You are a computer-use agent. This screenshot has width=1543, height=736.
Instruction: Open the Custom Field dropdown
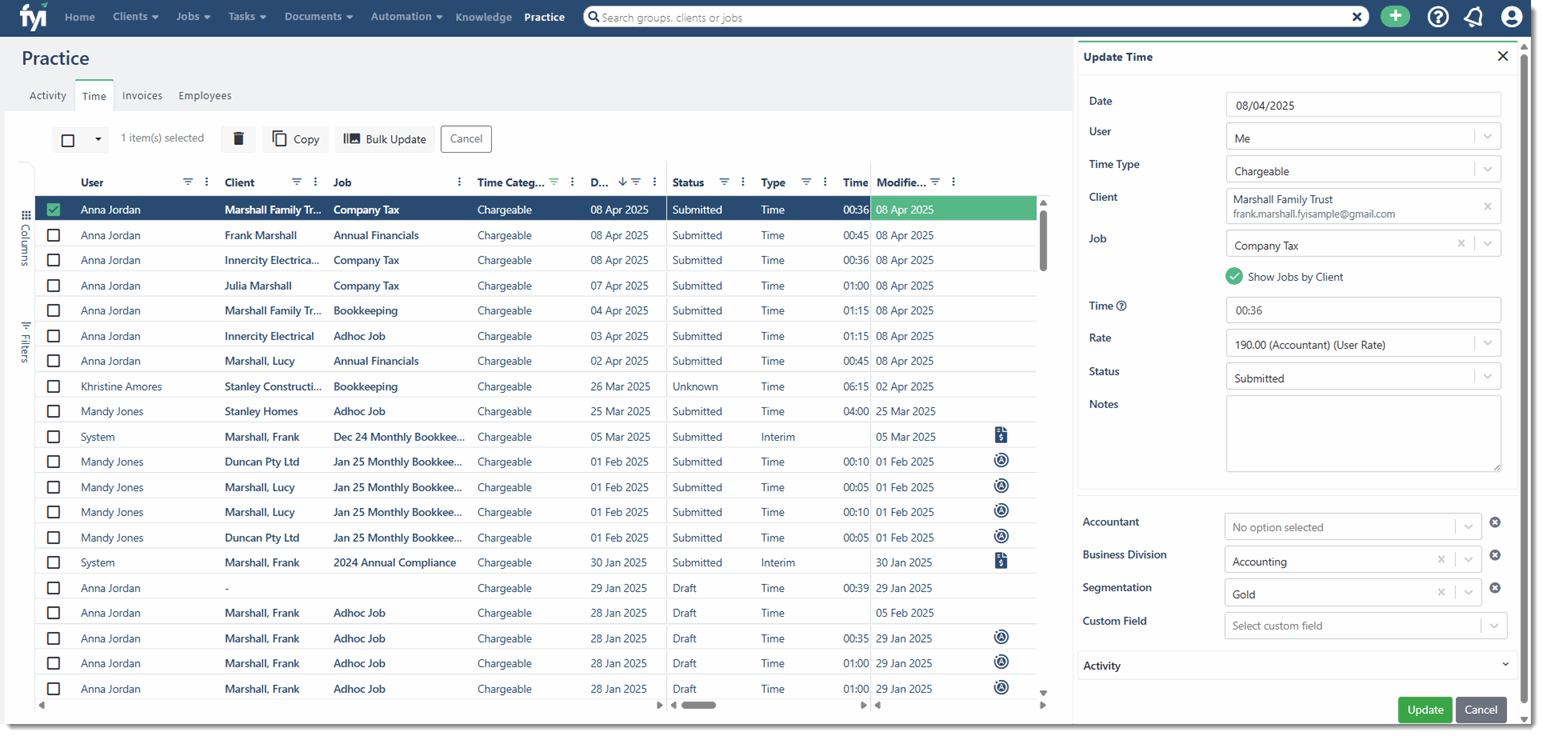pyautogui.click(x=1365, y=625)
